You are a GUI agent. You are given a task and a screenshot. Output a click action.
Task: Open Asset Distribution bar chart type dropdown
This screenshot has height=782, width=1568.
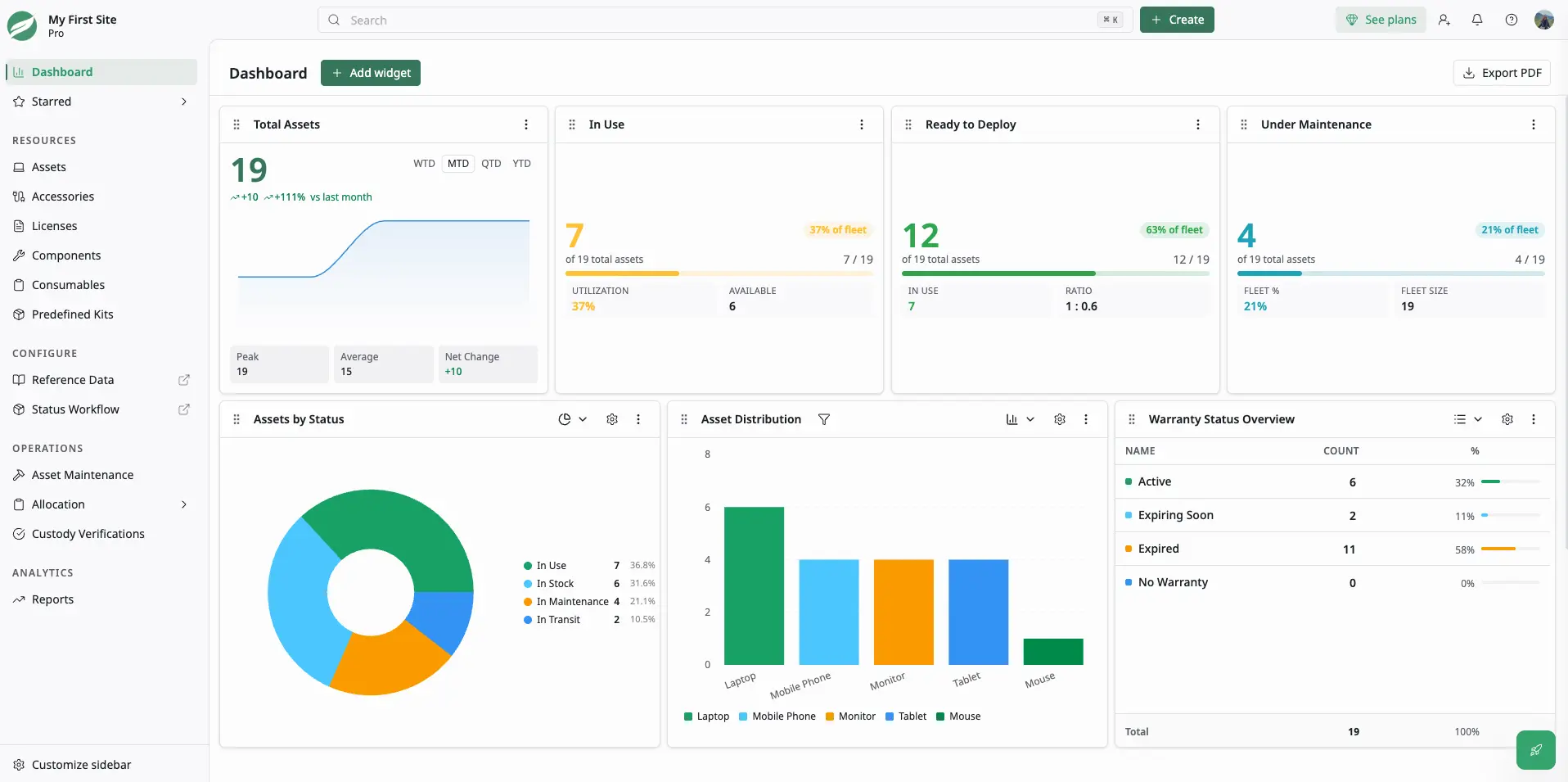click(1021, 419)
